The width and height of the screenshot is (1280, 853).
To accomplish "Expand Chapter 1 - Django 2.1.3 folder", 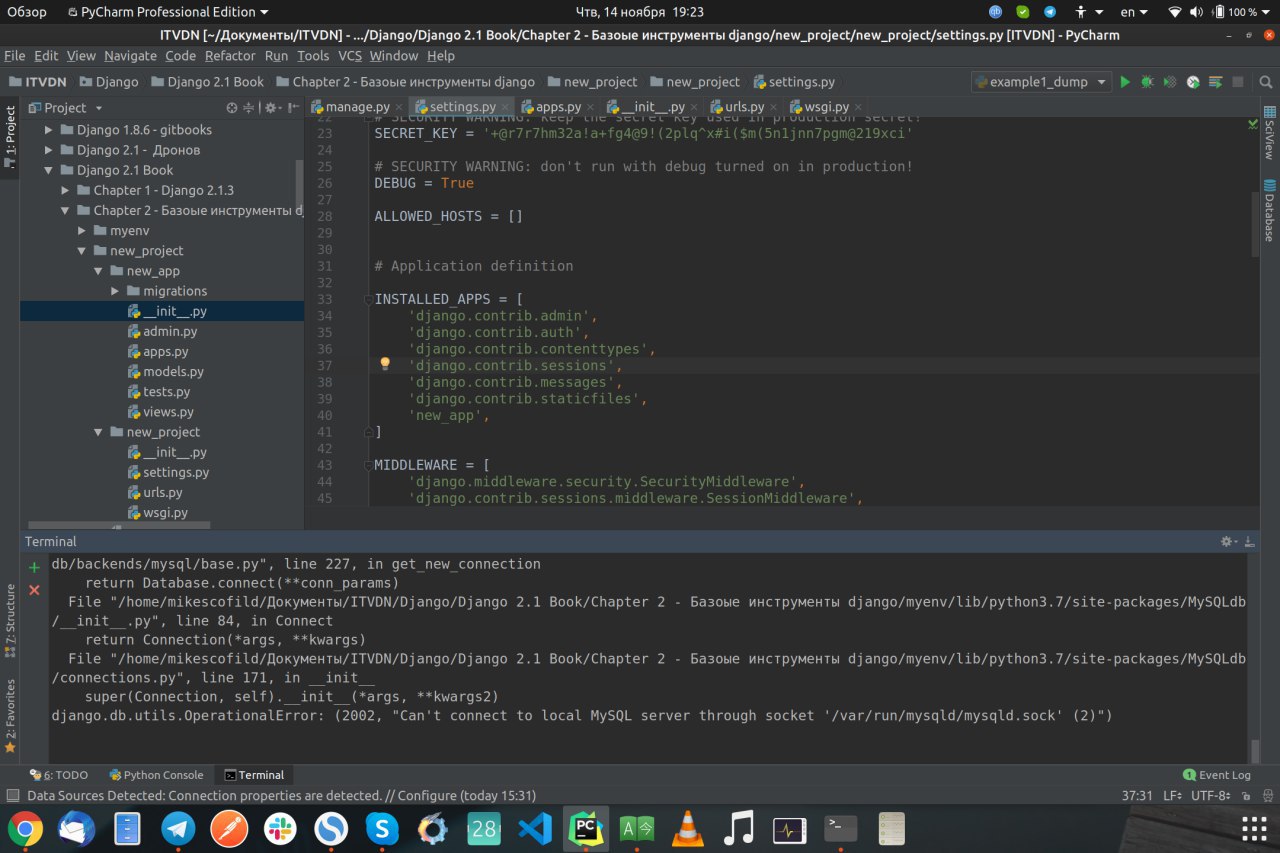I will 66,190.
